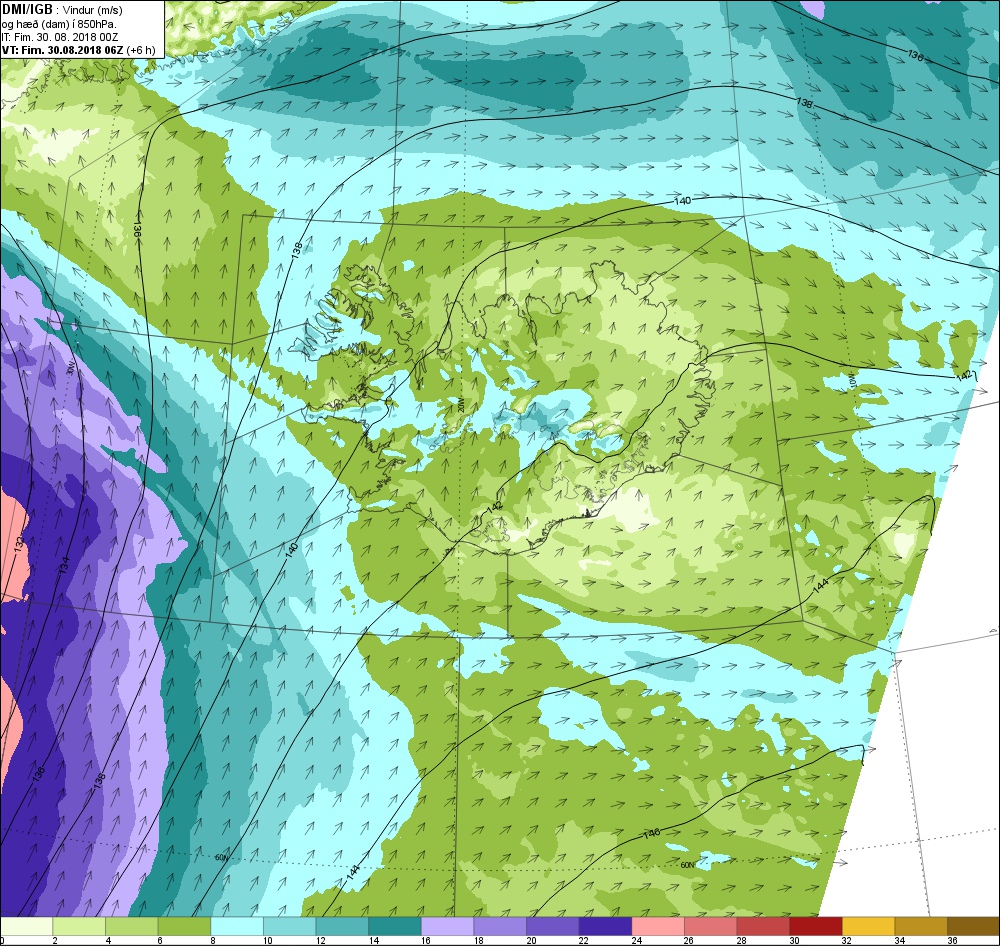Click the legend scale number 16
Viewport: 1000px width, 946px height.
pyautogui.click(x=426, y=940)
